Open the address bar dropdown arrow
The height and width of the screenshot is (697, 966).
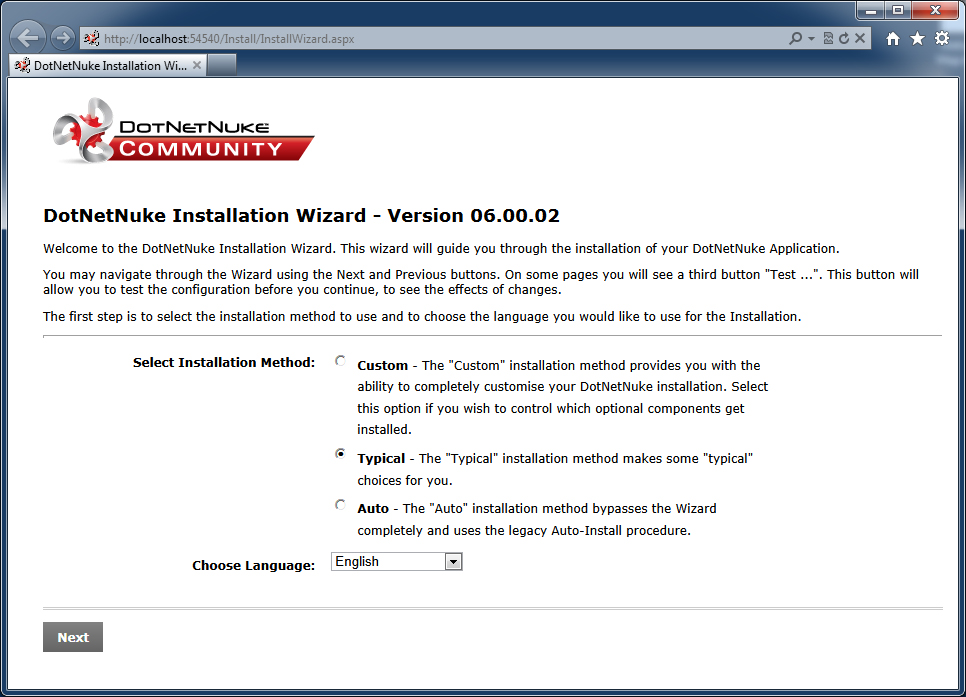811,39
